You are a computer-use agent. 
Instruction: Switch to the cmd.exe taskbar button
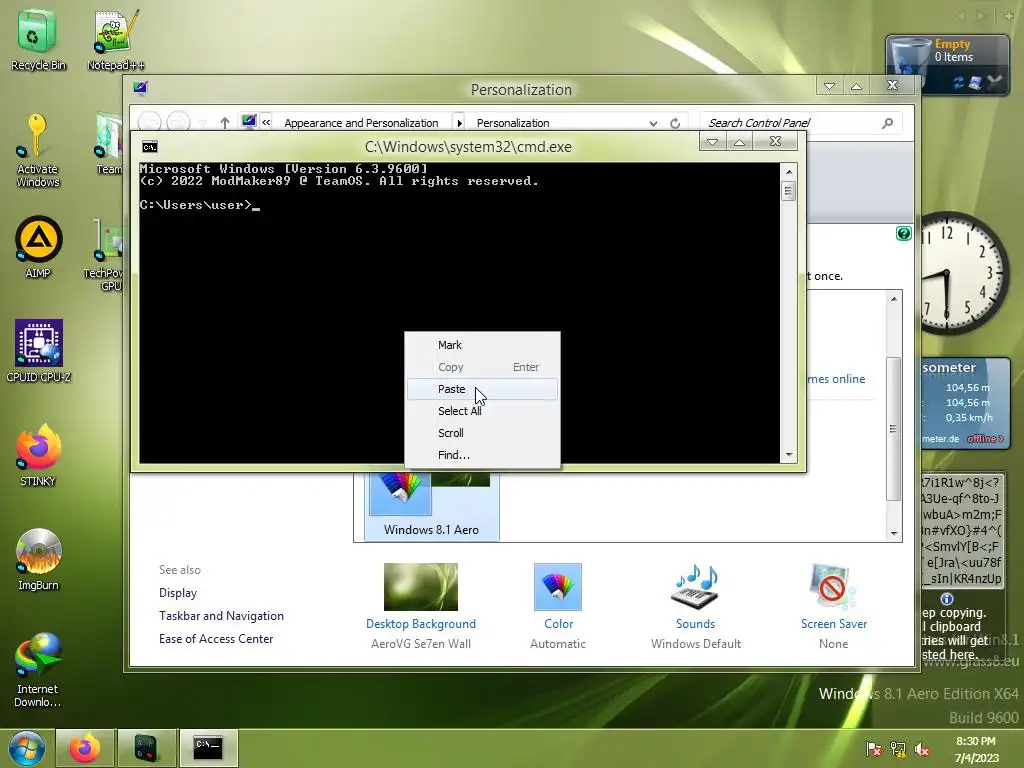[x=208, y=748]
